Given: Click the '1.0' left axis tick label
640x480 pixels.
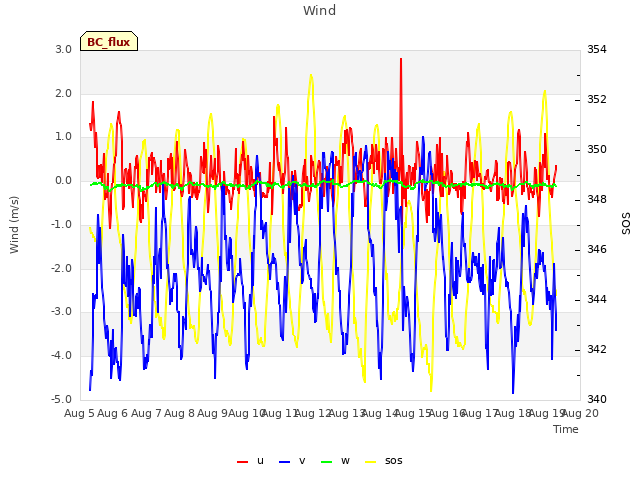Looking at the screenshot, I should click(x=64, y=137).
